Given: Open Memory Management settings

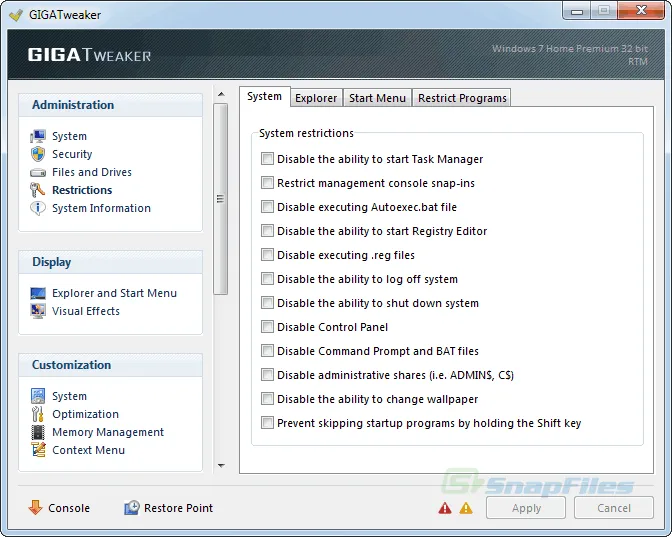Looking at the screenshot, I should click(x=108, y=432).
